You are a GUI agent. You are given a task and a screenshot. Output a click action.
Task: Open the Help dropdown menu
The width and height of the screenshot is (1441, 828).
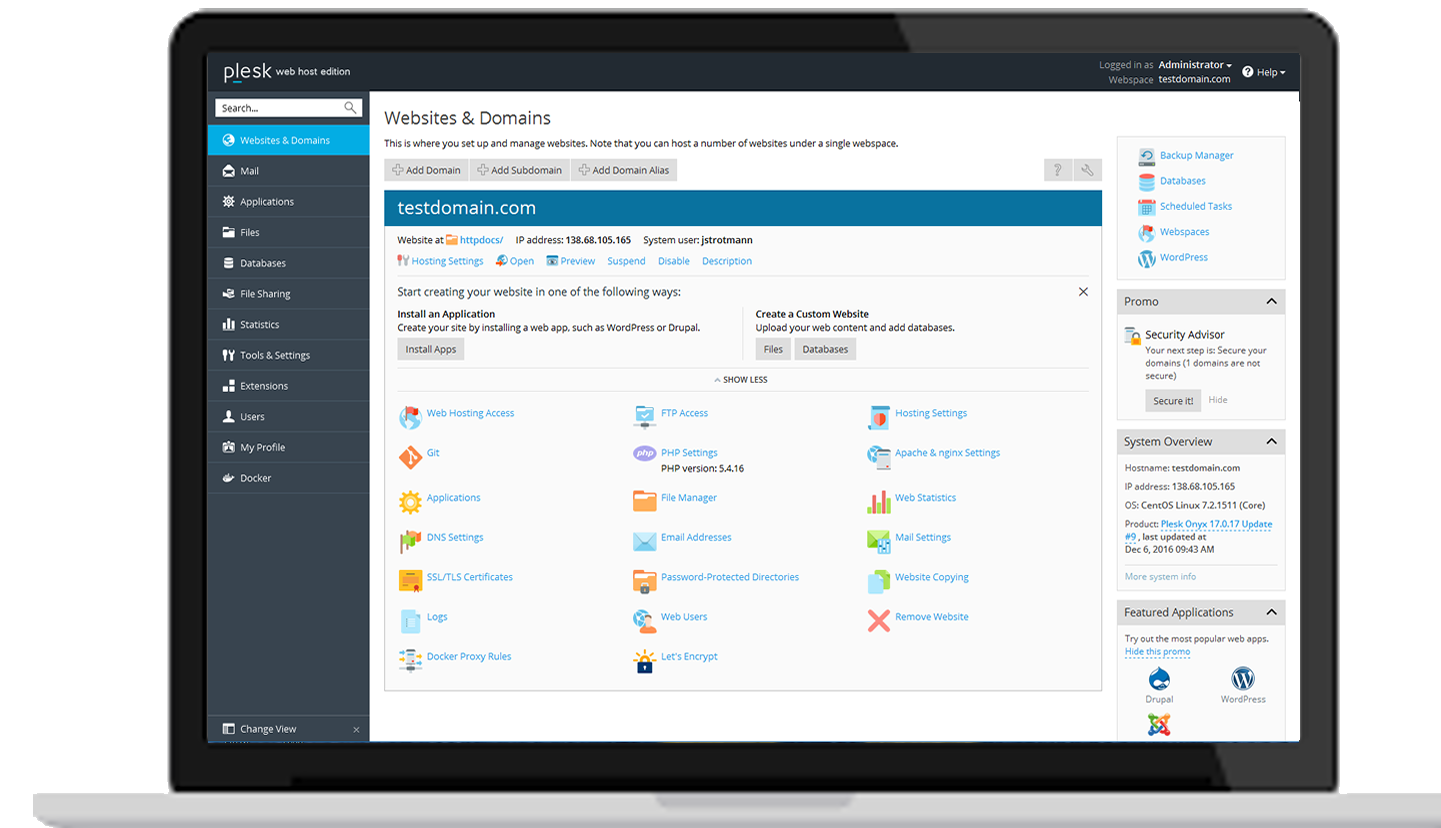1264,72
